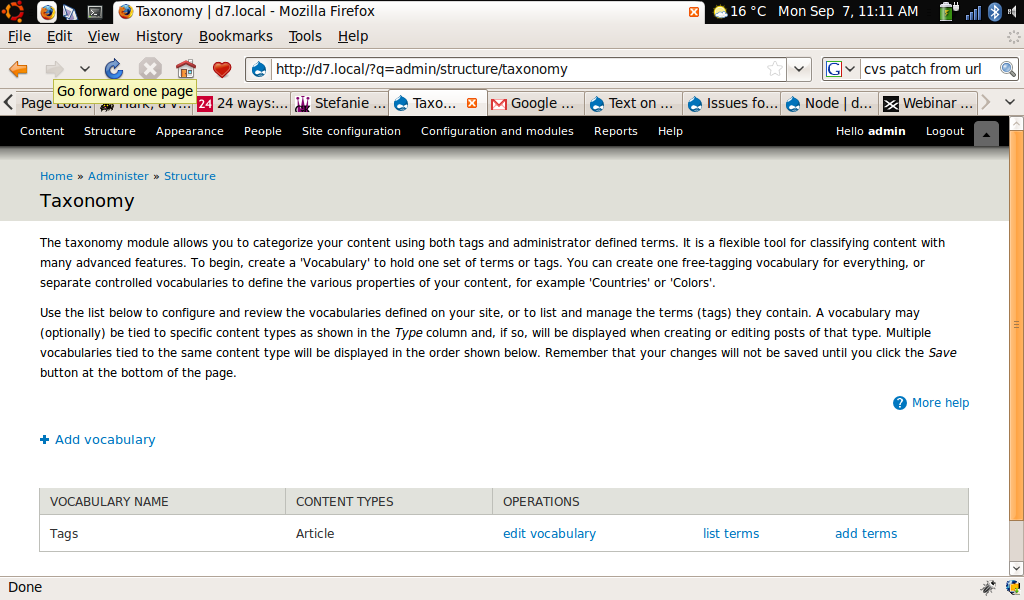Click the admin username link
The image size is (1024, 600).
[x=886, y=131]
